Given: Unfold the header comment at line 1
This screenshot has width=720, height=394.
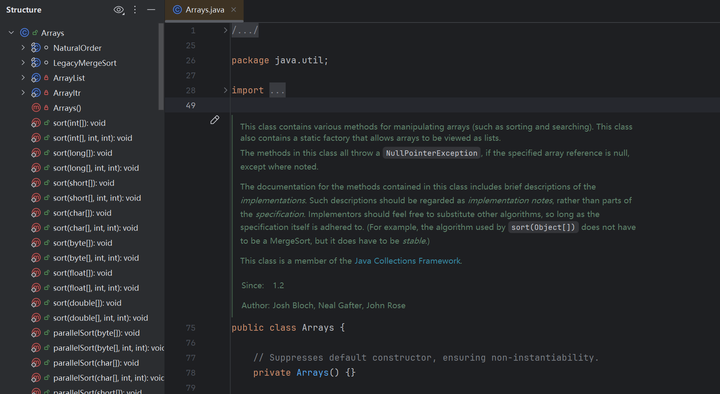Looking at the screenshot, I should [225, 30].
